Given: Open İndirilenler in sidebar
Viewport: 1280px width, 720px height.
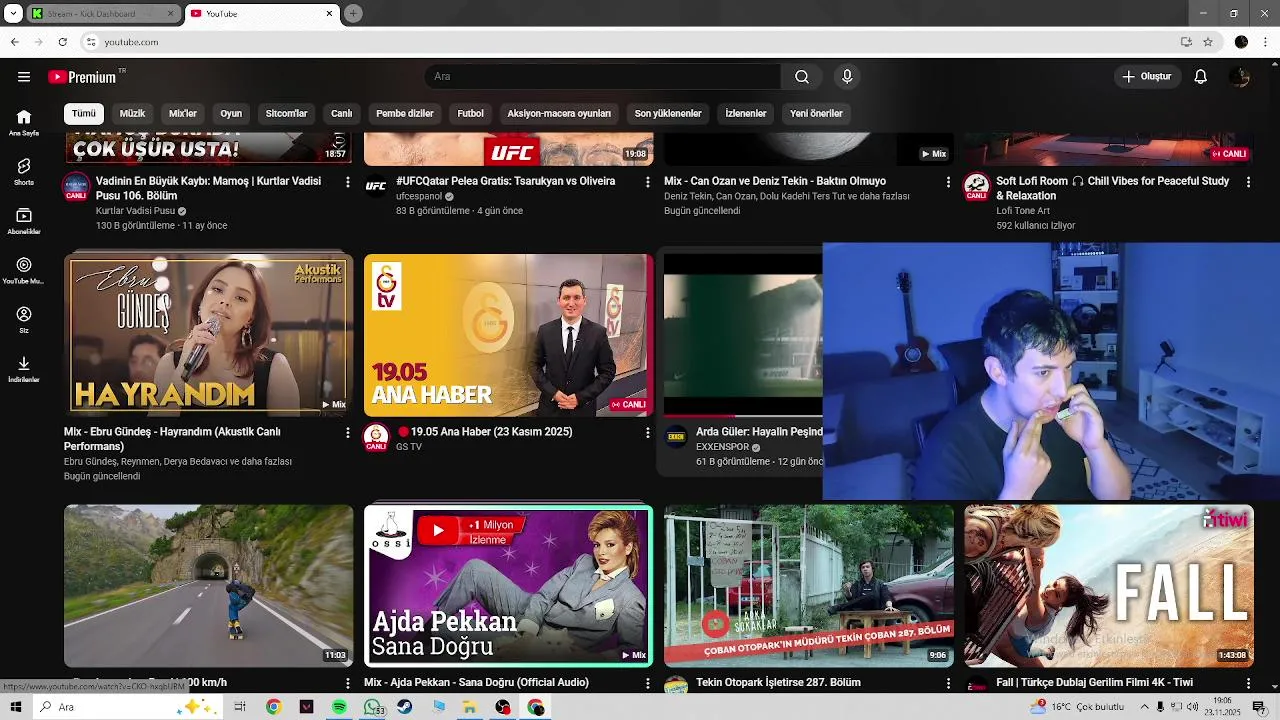Looking at the screenshot, I should tap(24, 369).
